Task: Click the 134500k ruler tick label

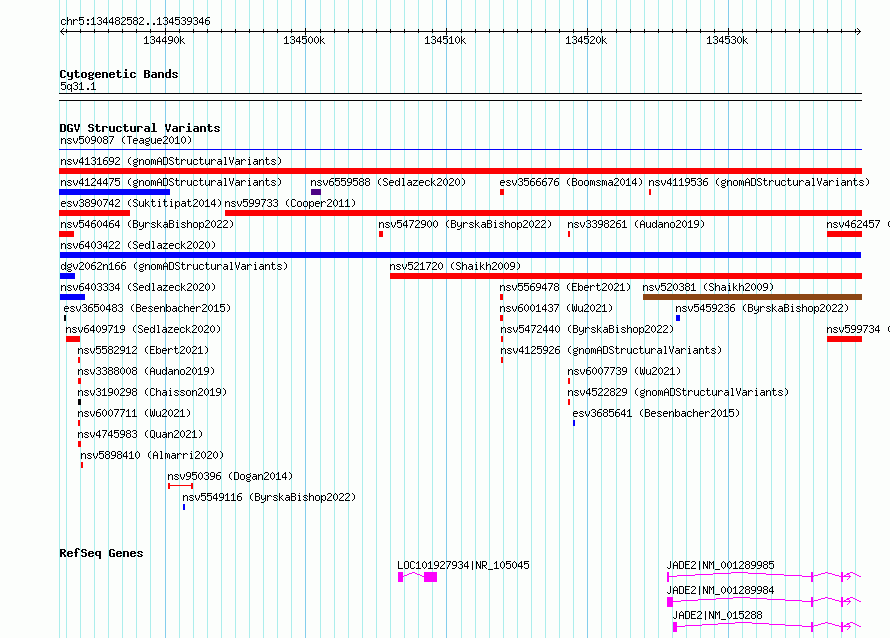Action: (304, 40)
